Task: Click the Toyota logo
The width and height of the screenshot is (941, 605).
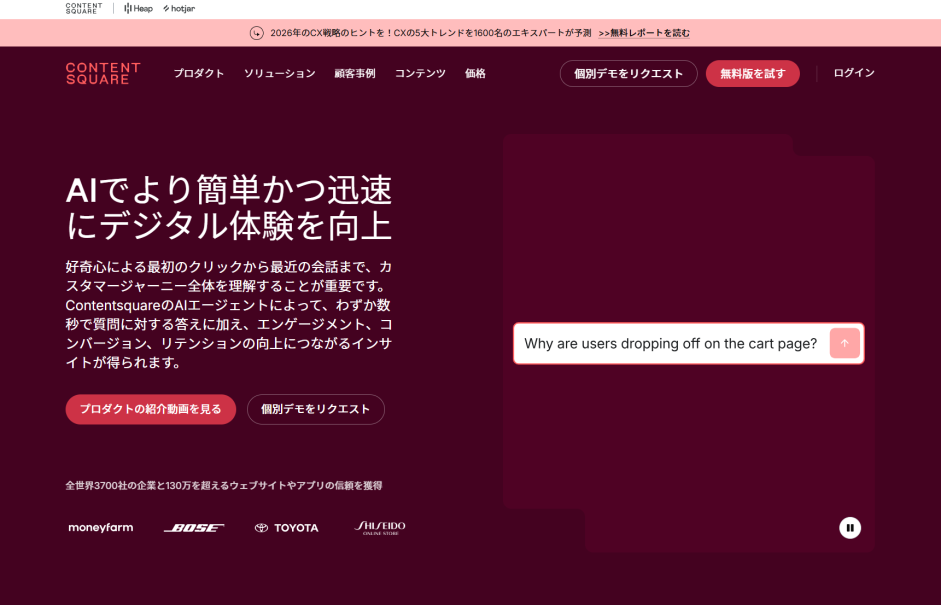Action: (x=286, y=528)
